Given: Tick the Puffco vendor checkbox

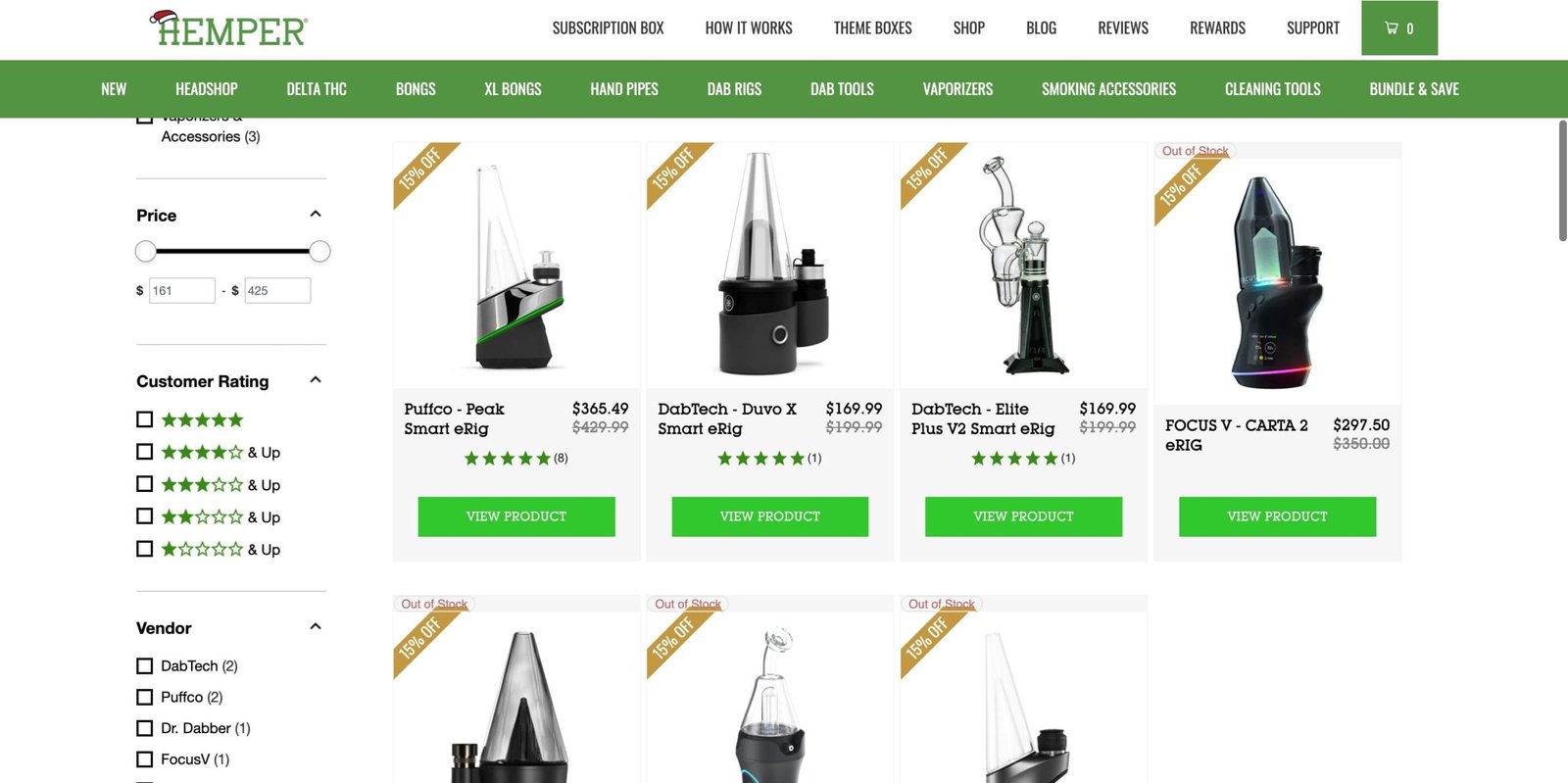Looking at the screenshot, I should click(x=144, y=698).
